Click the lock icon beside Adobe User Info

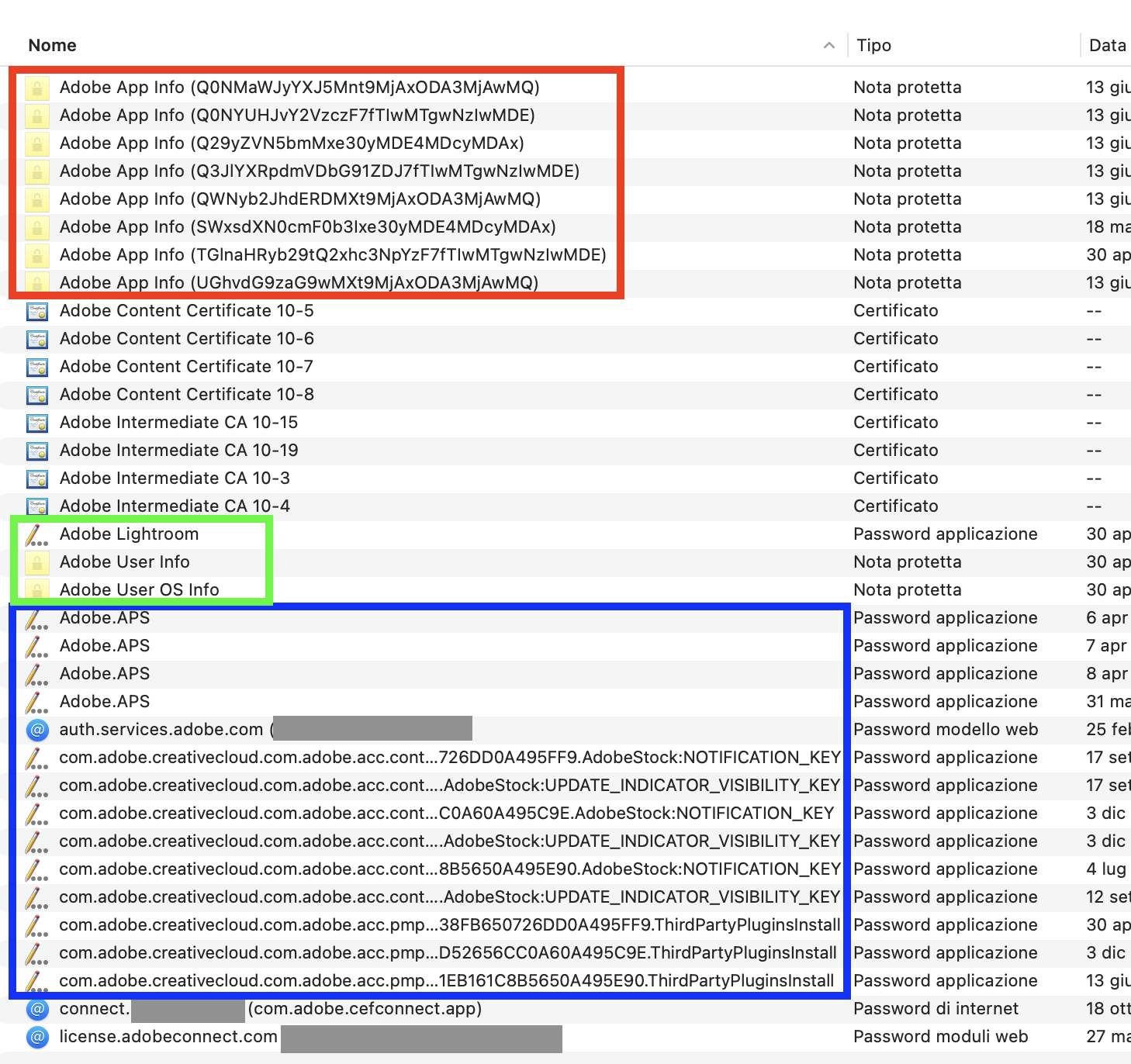tap(36, 562)
